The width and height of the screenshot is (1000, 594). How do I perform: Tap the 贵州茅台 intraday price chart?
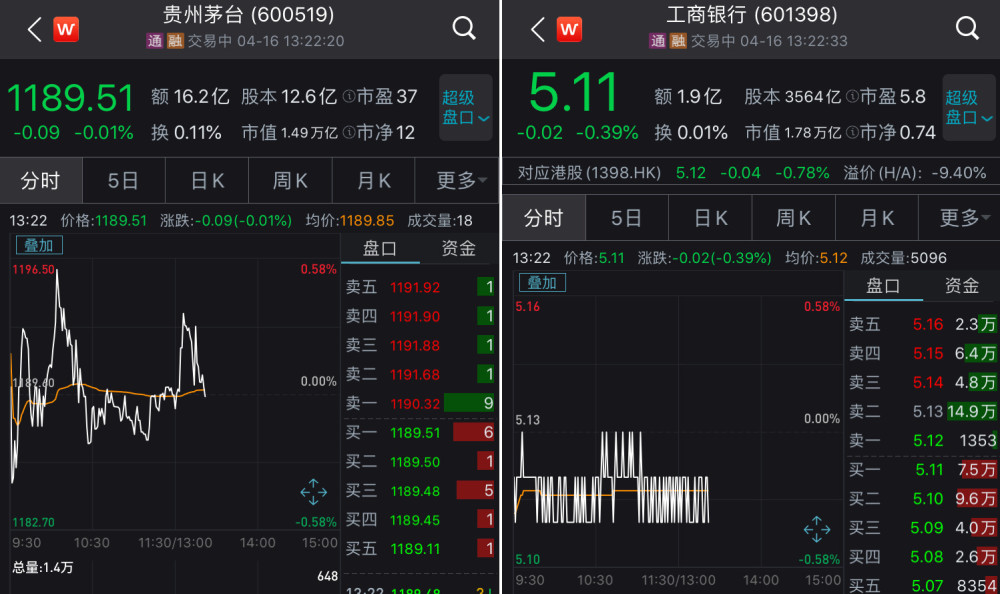[174, 394]
